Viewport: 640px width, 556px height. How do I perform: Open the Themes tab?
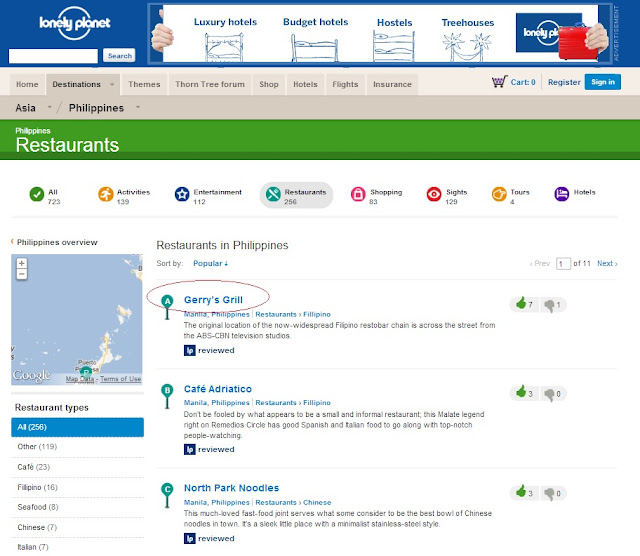[144, 85]
